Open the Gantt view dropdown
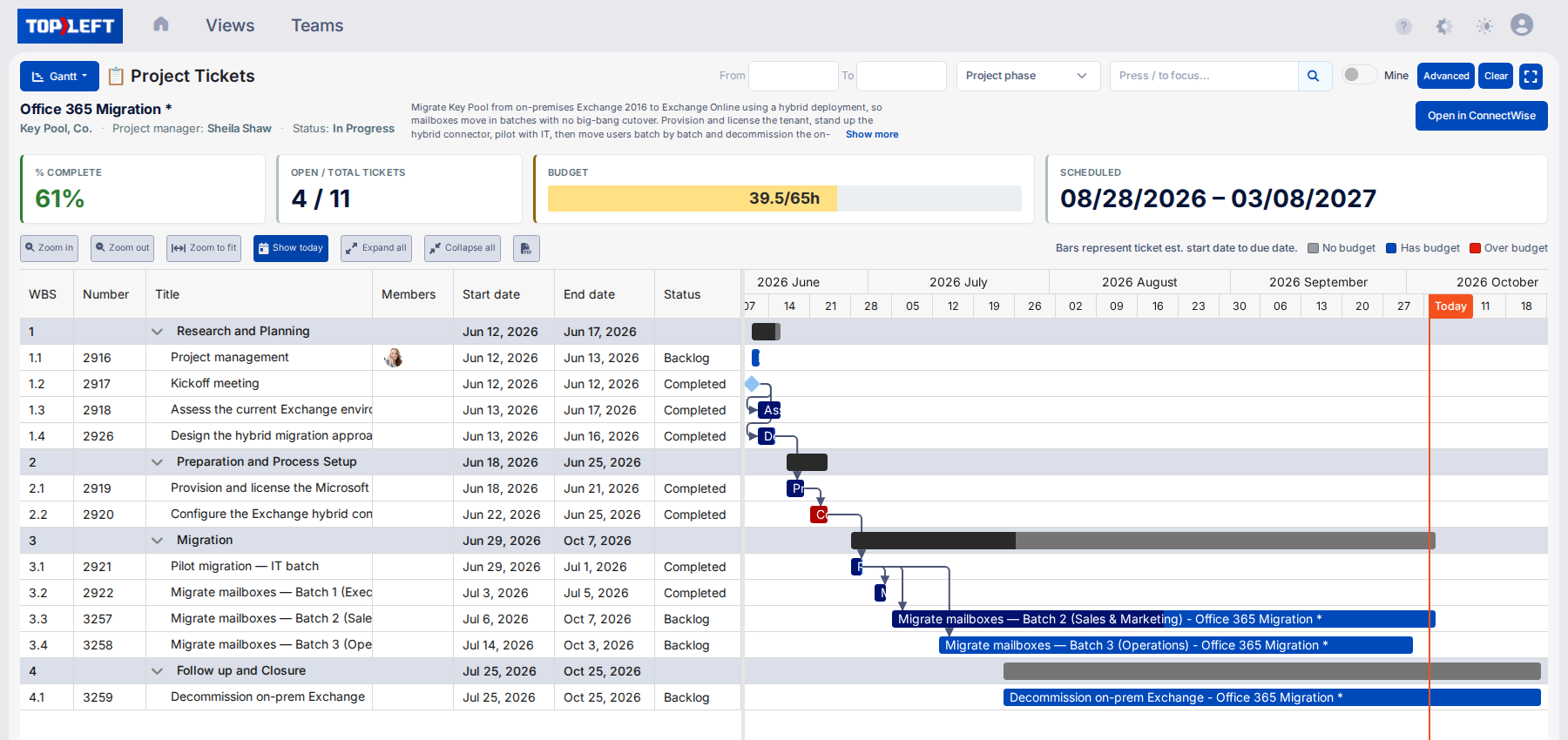 (59, 76)
